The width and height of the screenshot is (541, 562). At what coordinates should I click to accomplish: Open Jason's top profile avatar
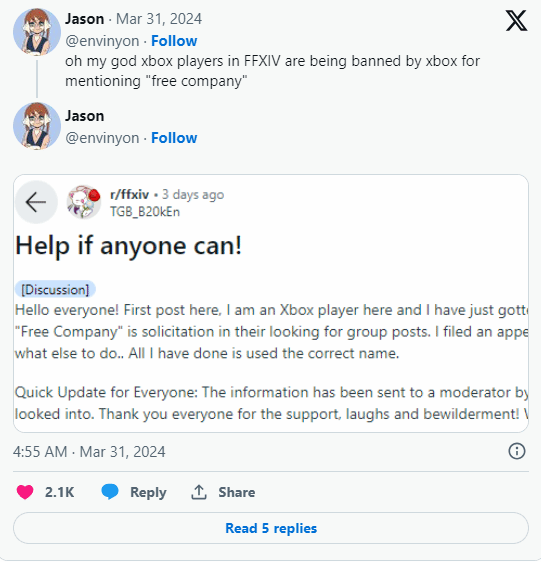[37, 32]
